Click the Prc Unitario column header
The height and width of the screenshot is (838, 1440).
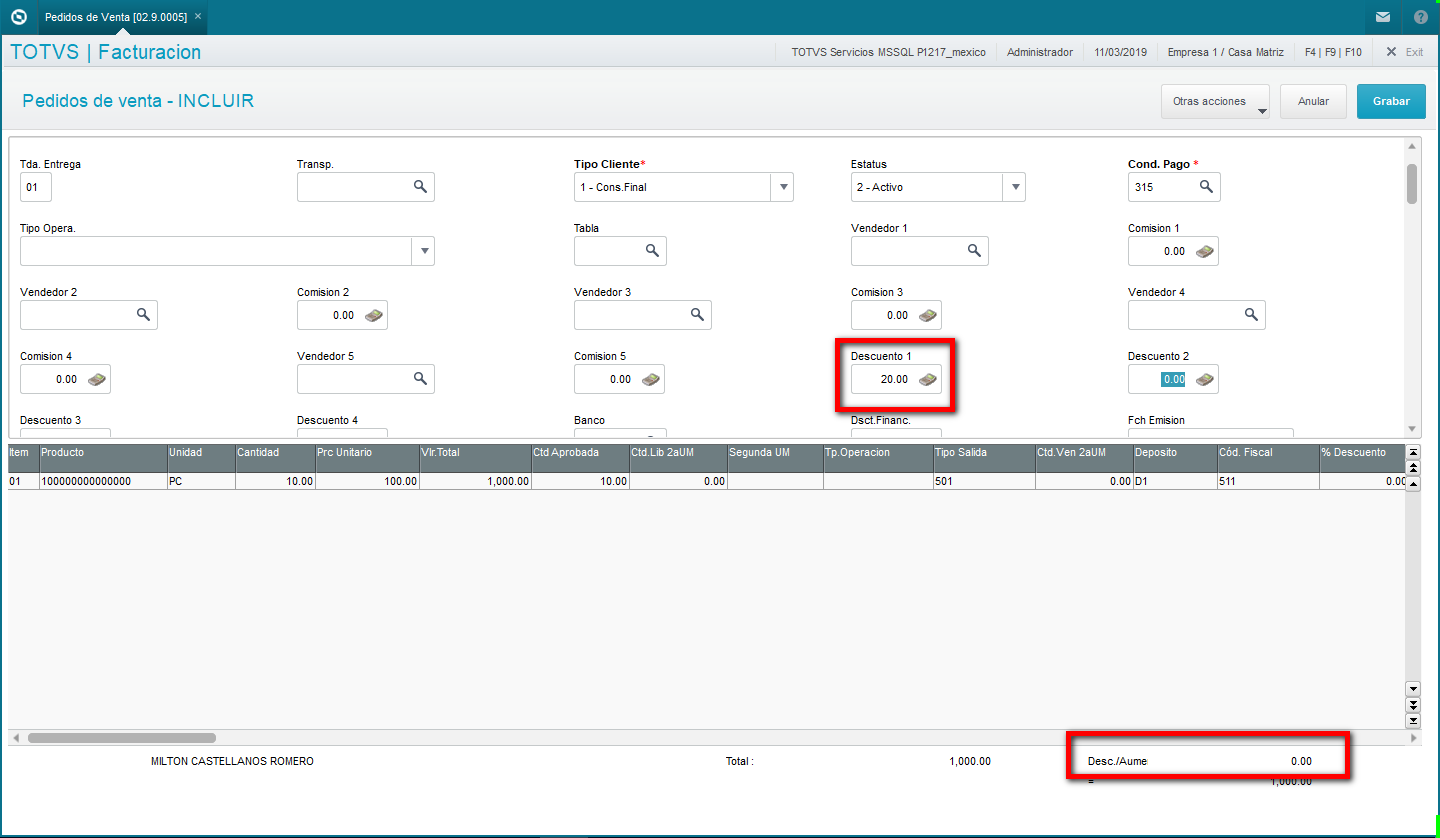click(x=368, y=457)
